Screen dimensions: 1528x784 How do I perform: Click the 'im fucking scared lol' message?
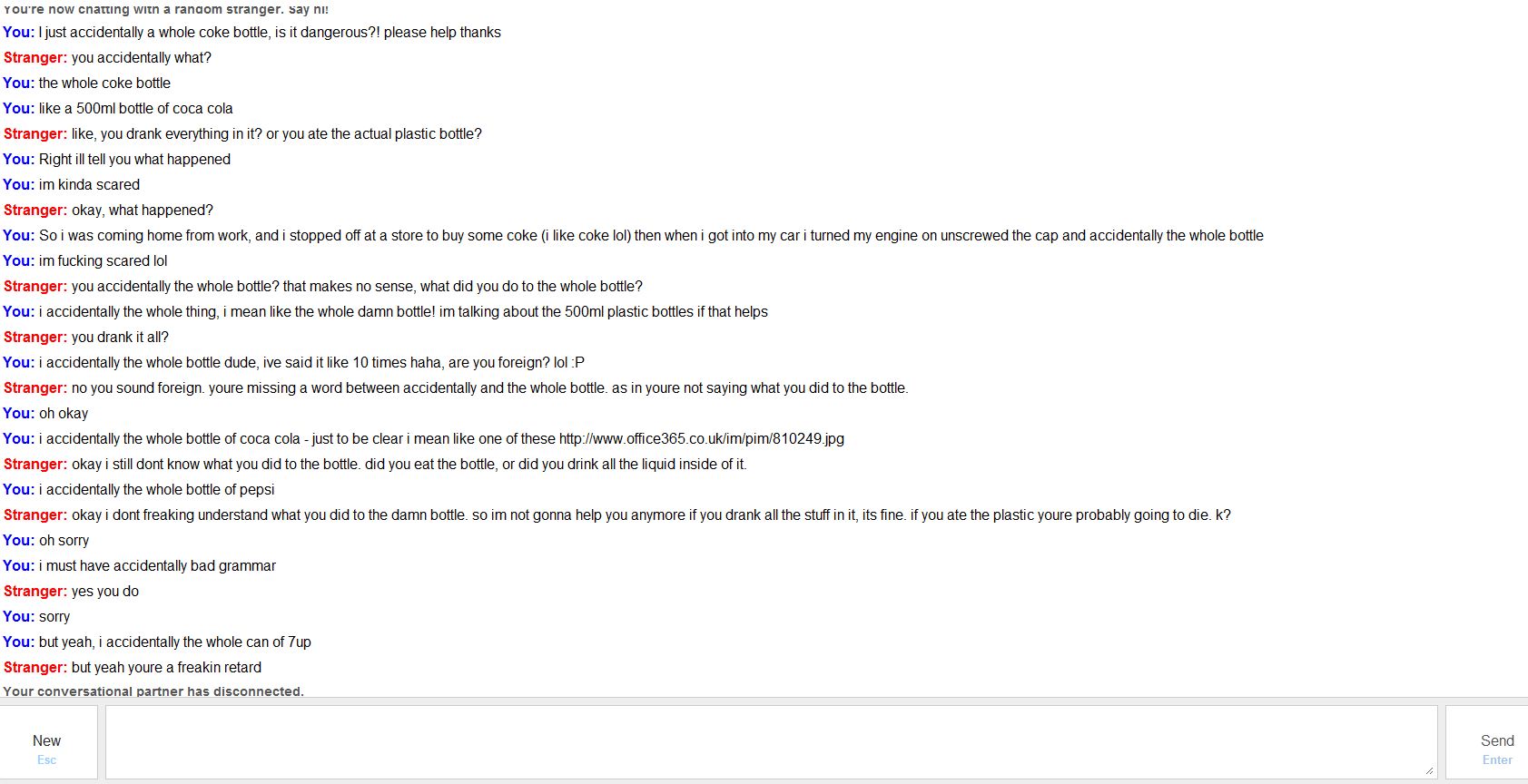click(103, 261)
